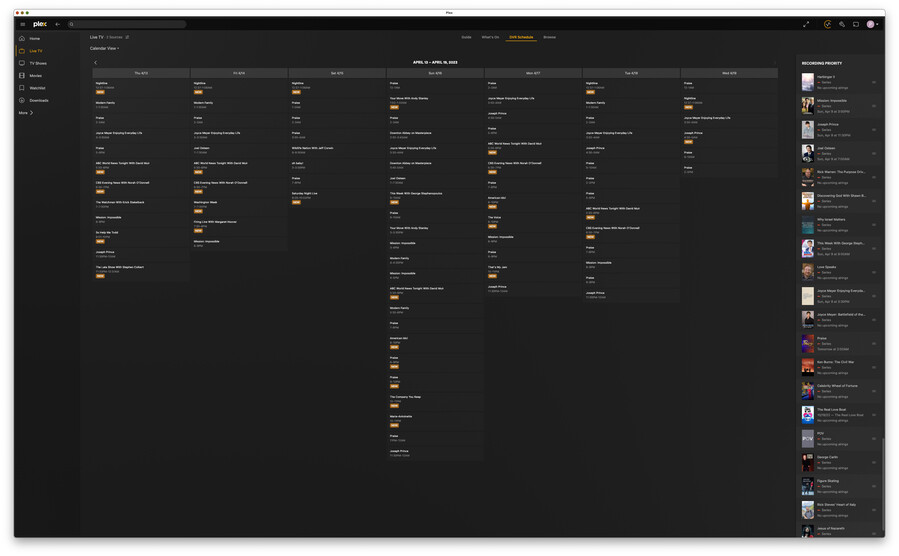899x556 pixels.
Task: Open the Wed 4/19 column header
Action: (x=729, y=73)
